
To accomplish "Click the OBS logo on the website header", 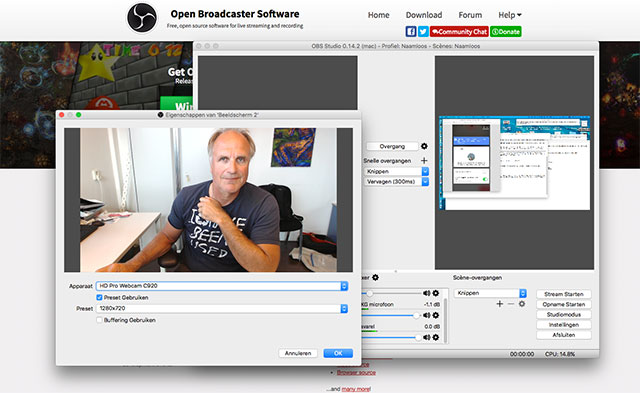I will [142, 18].
